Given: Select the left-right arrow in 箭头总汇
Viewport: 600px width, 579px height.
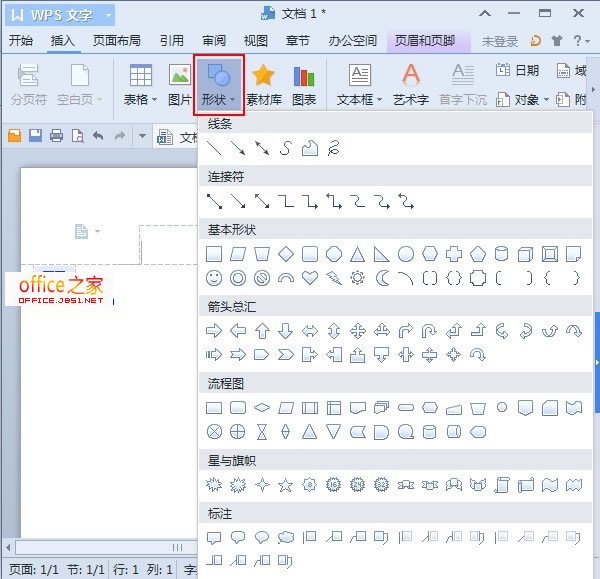Looking at the screenshot, I should click(x=310, y=331).
